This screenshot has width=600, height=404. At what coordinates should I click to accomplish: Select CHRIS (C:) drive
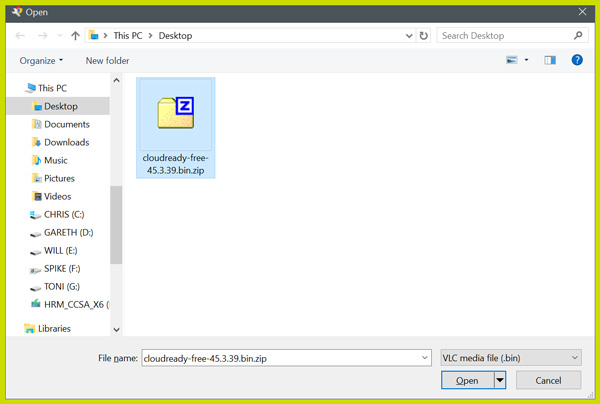point(57,214)
